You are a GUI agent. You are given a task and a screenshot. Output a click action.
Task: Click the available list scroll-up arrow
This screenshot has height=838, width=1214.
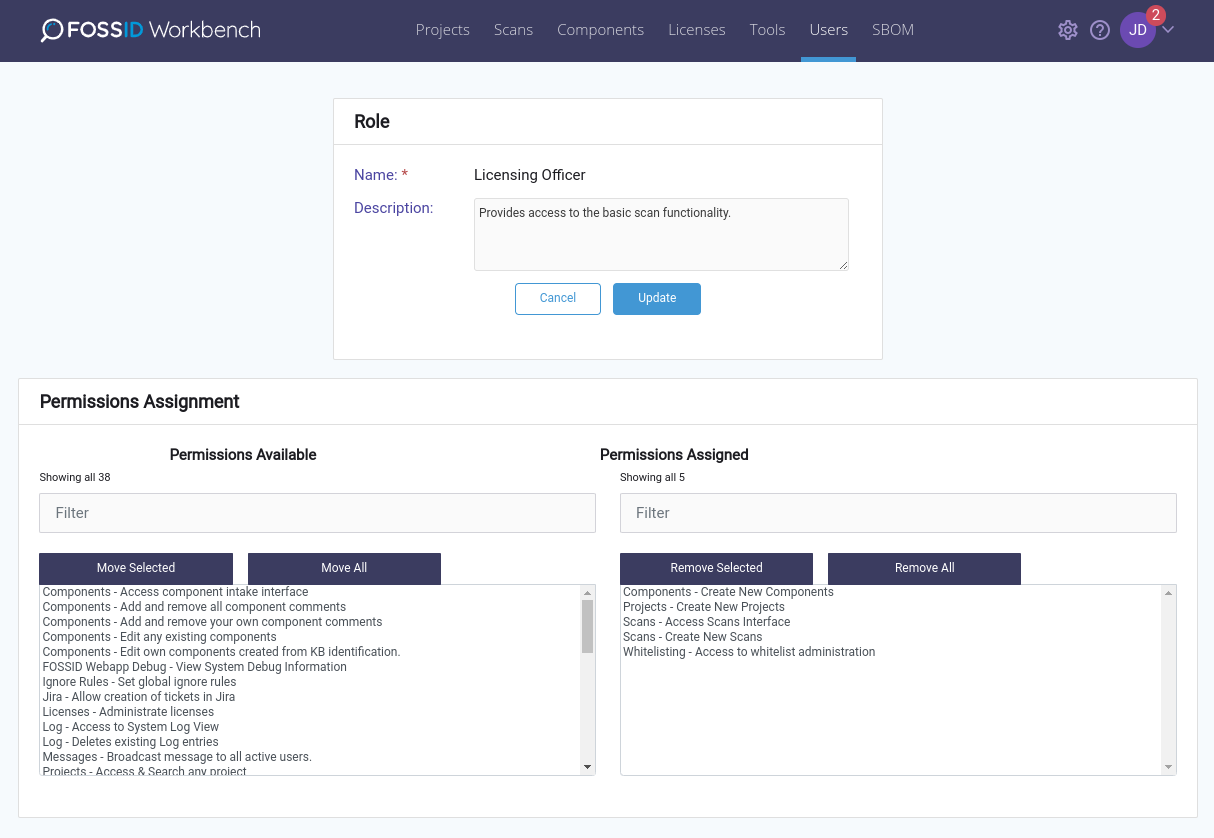587,593
